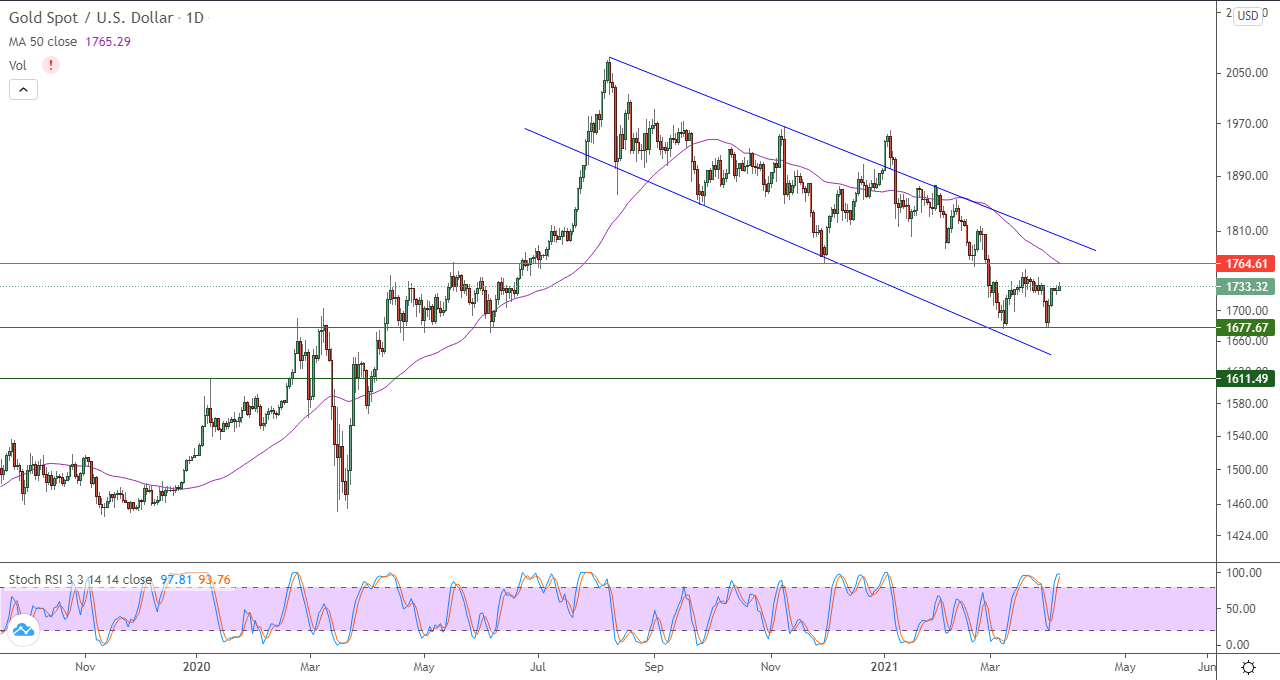This screenshot has width=1280, height=680.
Task: Open chart settings gear icon
Action: pos(1248,666)
